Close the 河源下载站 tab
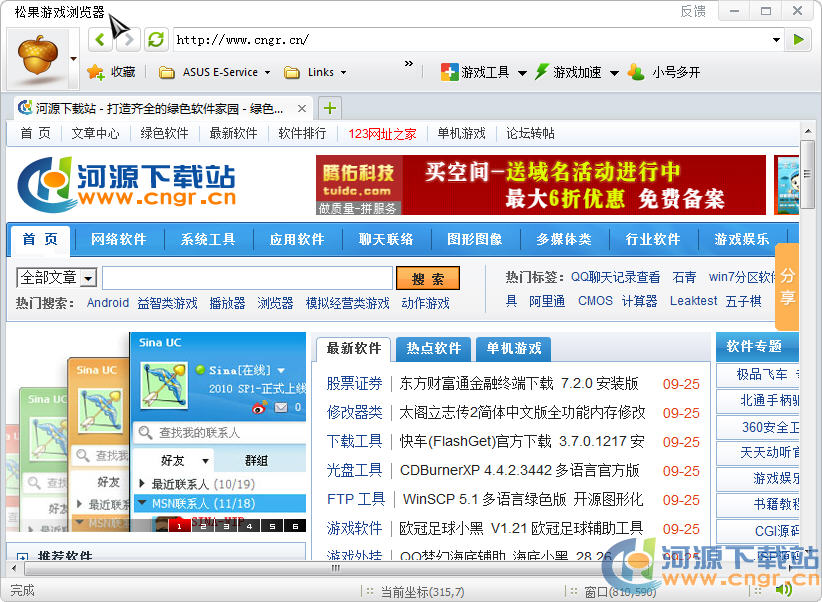The height and width of the screenshot is (602, 822). [302, 109]
